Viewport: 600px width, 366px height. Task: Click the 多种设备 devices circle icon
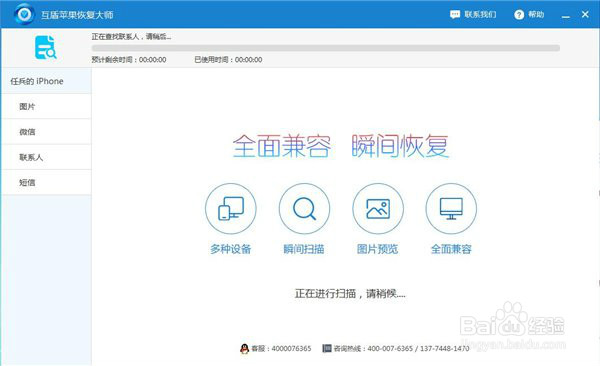(x=231, y=209)
